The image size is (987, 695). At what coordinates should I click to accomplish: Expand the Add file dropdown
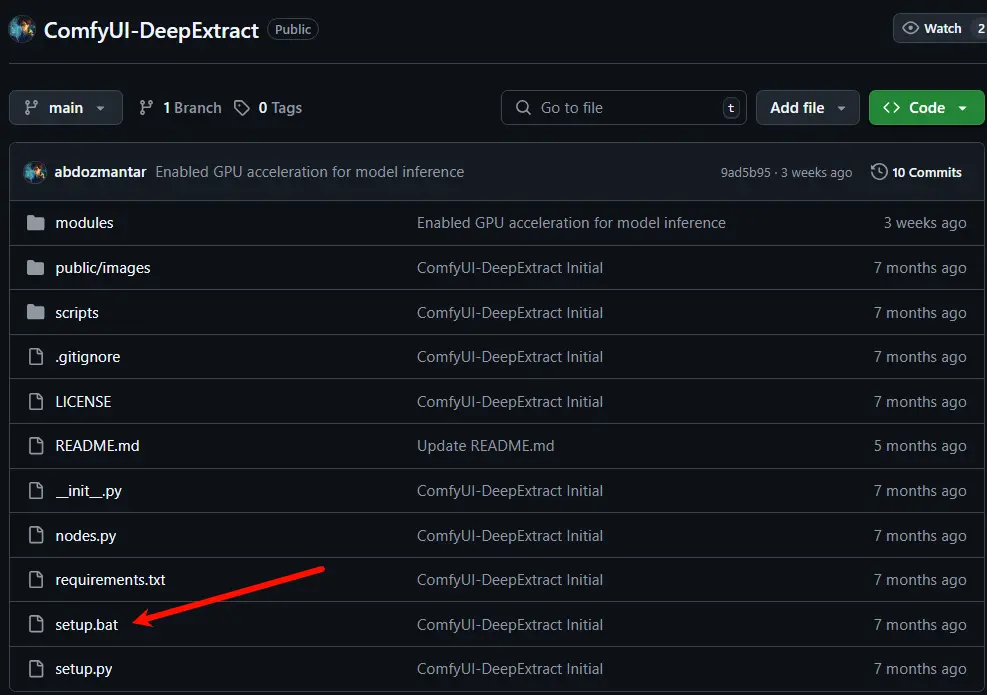click(808, 108)
